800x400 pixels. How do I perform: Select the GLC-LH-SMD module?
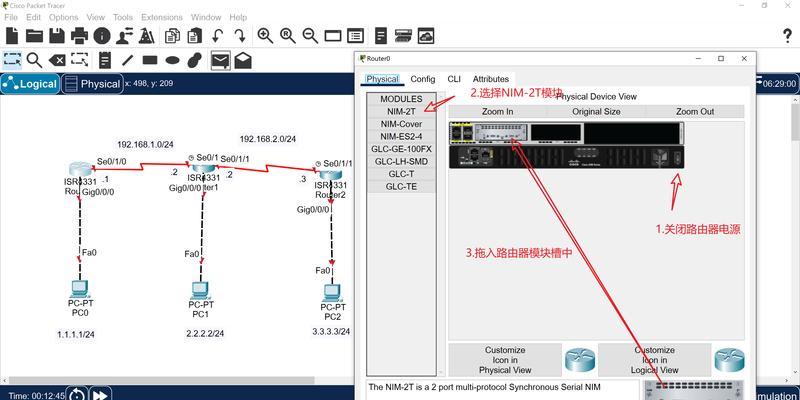coord(402,161)
